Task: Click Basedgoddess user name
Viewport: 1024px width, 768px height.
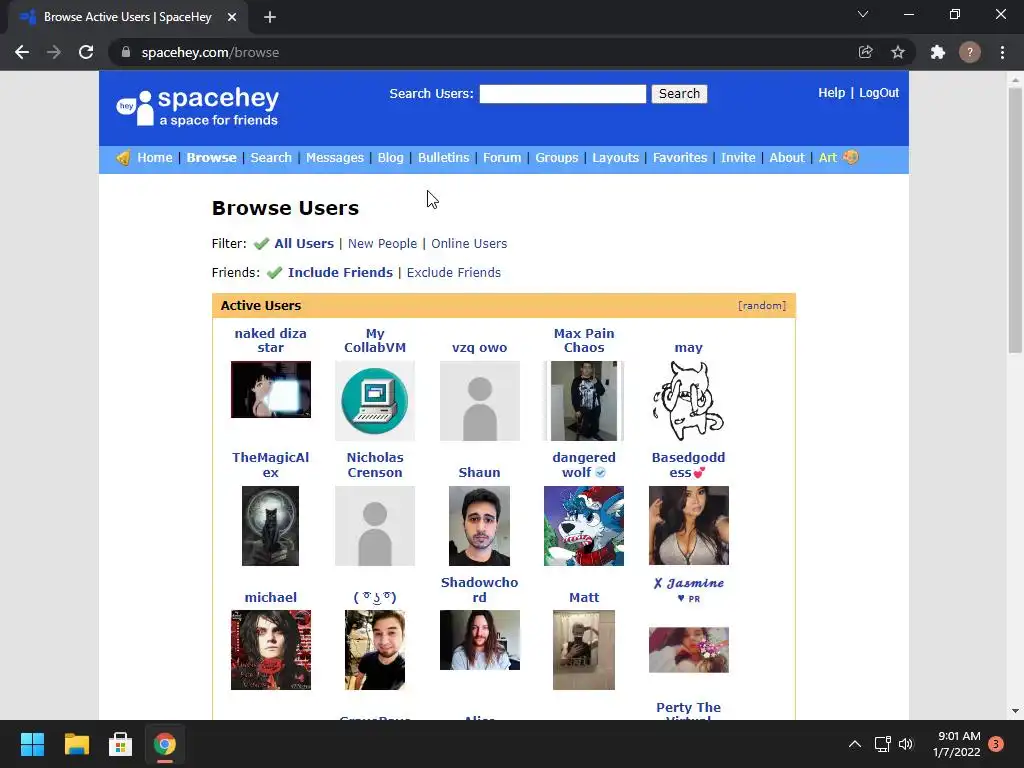Action: tap(688, 465)
